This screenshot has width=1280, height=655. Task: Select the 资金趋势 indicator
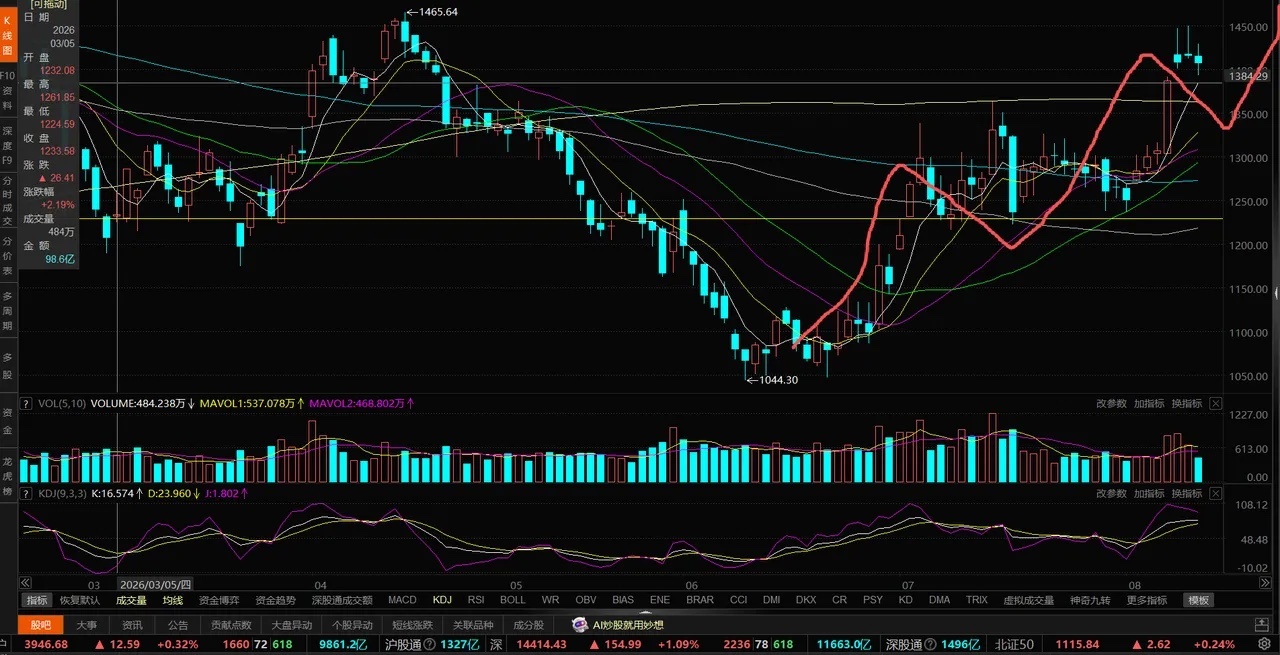(275, 600)
